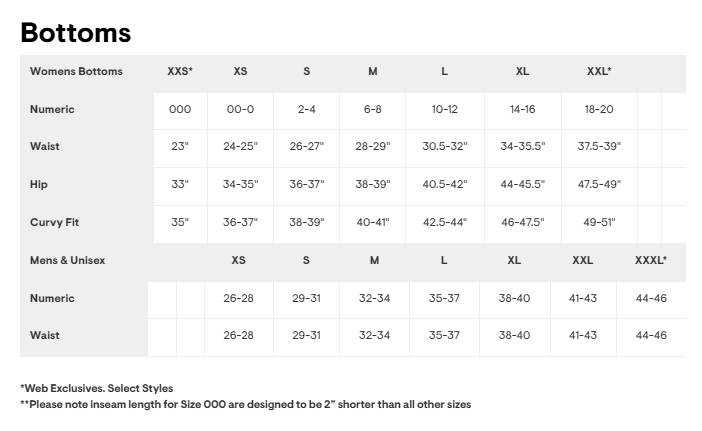The width and height of the screenshot is (702, 431).
Task: Click the XXS* column header
Action: tap(180, 72)
